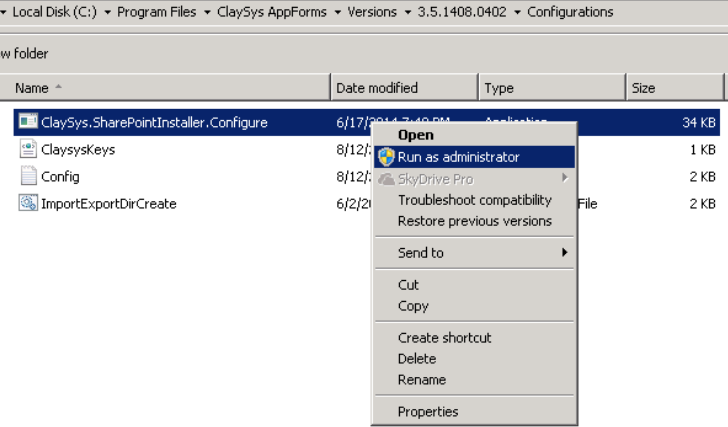Screen dimensions: 728x427
Task: Select the Config file name
Action: [x=60, y=177]
